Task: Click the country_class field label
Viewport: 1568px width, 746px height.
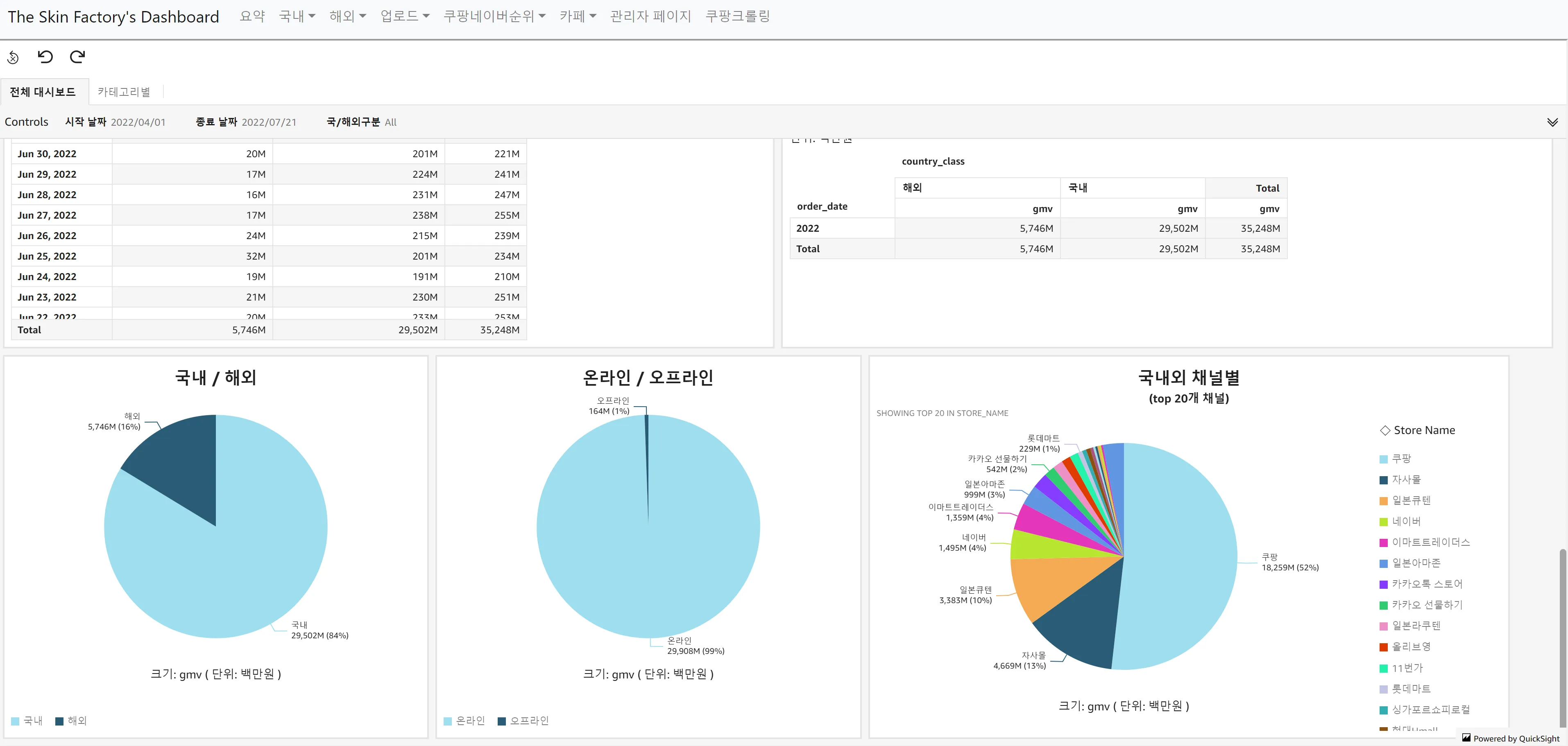Action: click(x=933, y=162)
